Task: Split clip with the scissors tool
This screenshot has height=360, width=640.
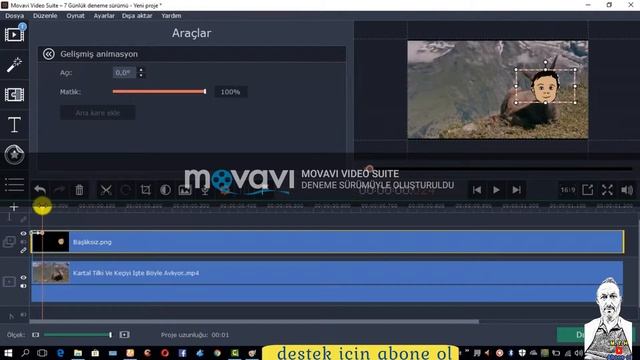Action: 106,190
